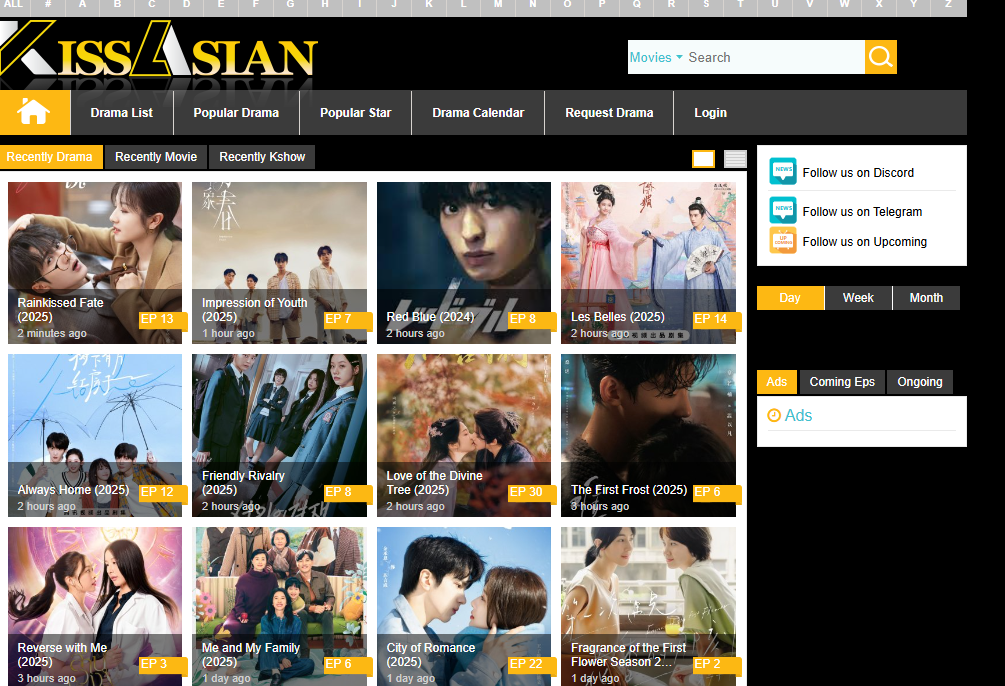
Task: Switch to grid view layout icon
Action: tap(703, 159)
